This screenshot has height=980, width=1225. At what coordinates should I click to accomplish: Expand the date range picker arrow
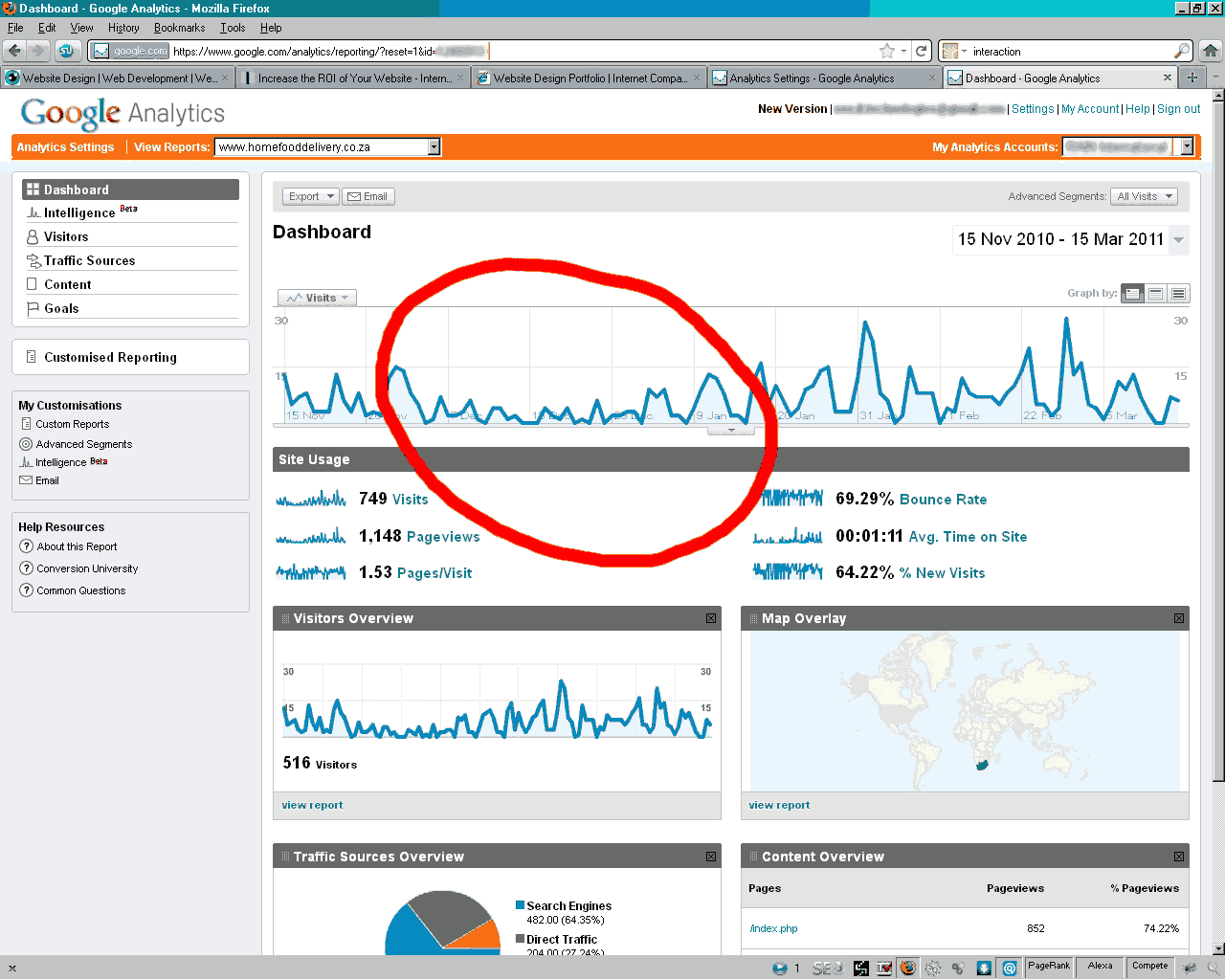(1179, 239)
